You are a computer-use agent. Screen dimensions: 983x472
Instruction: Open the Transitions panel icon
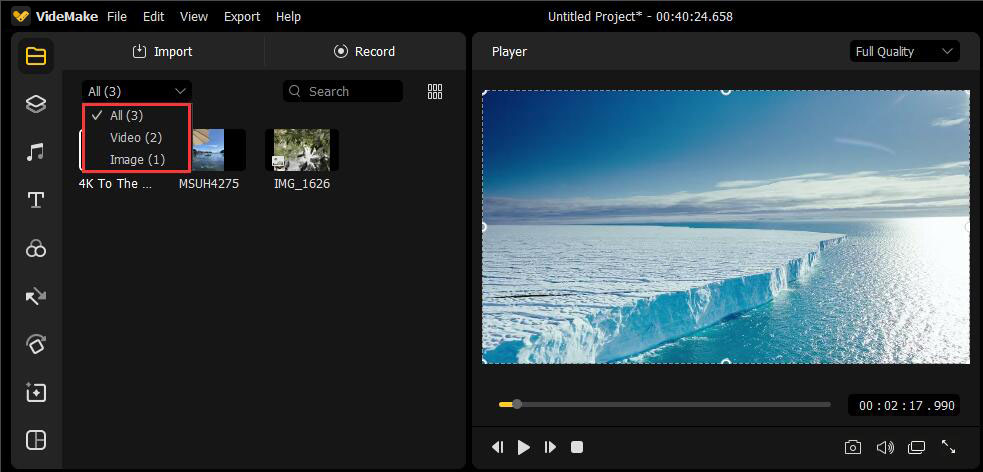(36, 296)
